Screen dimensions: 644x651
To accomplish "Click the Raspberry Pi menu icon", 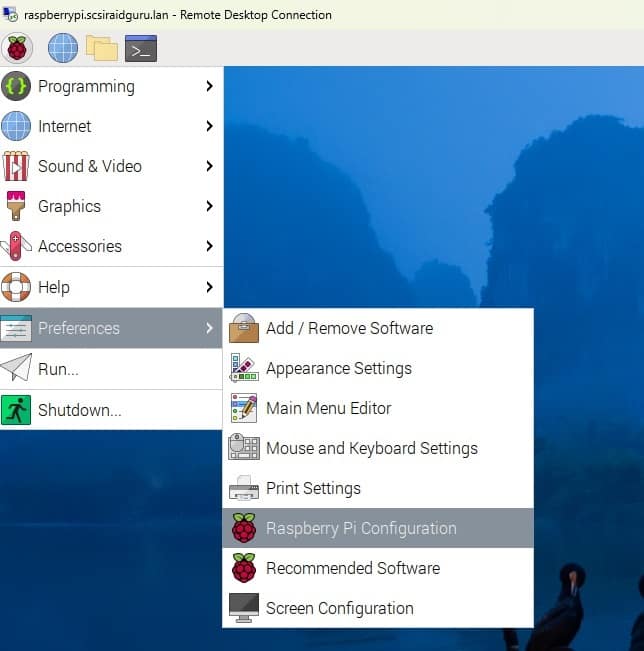I will [17, 47].
